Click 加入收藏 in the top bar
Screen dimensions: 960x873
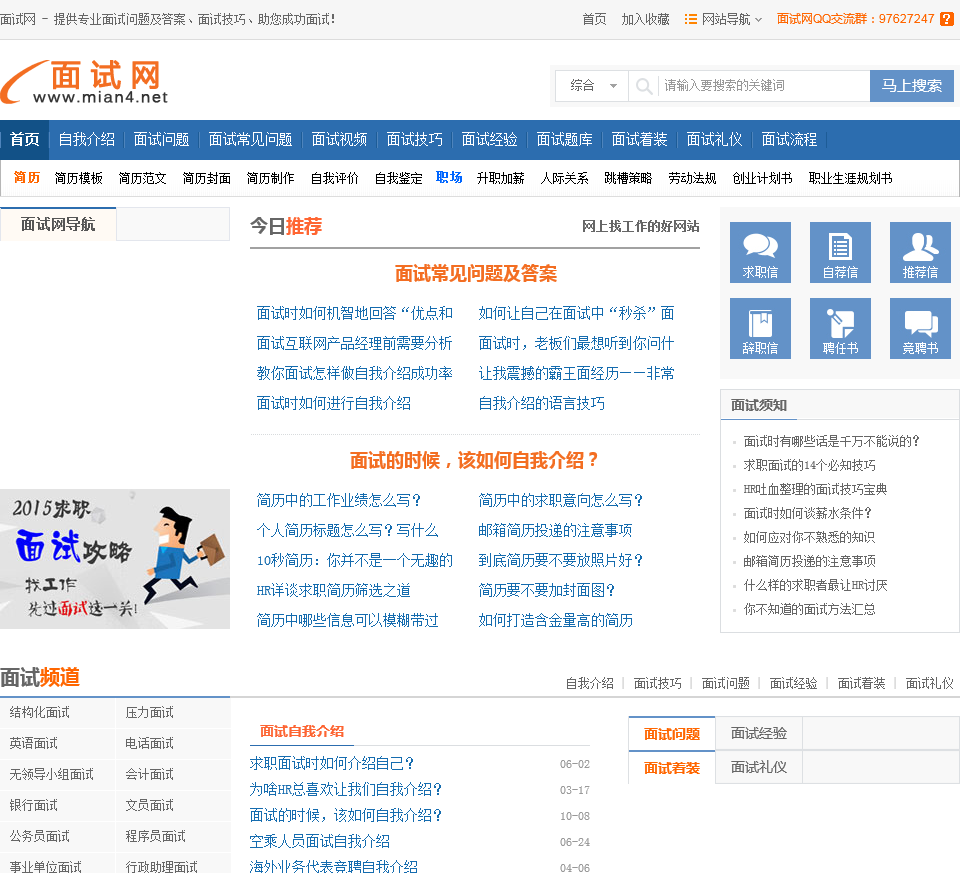click(645, 19)
